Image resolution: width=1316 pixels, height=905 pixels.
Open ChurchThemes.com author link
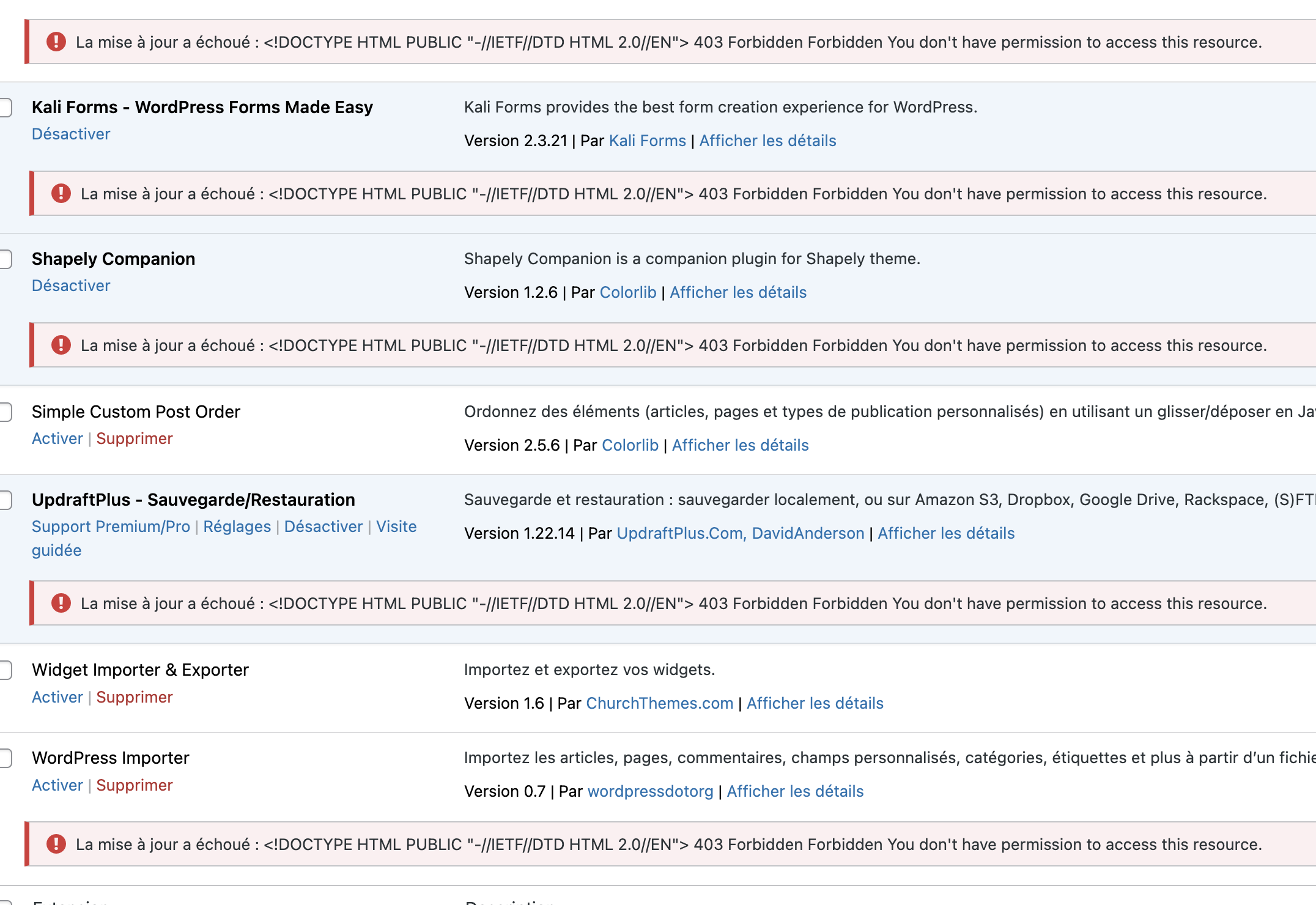pos(659,703)
